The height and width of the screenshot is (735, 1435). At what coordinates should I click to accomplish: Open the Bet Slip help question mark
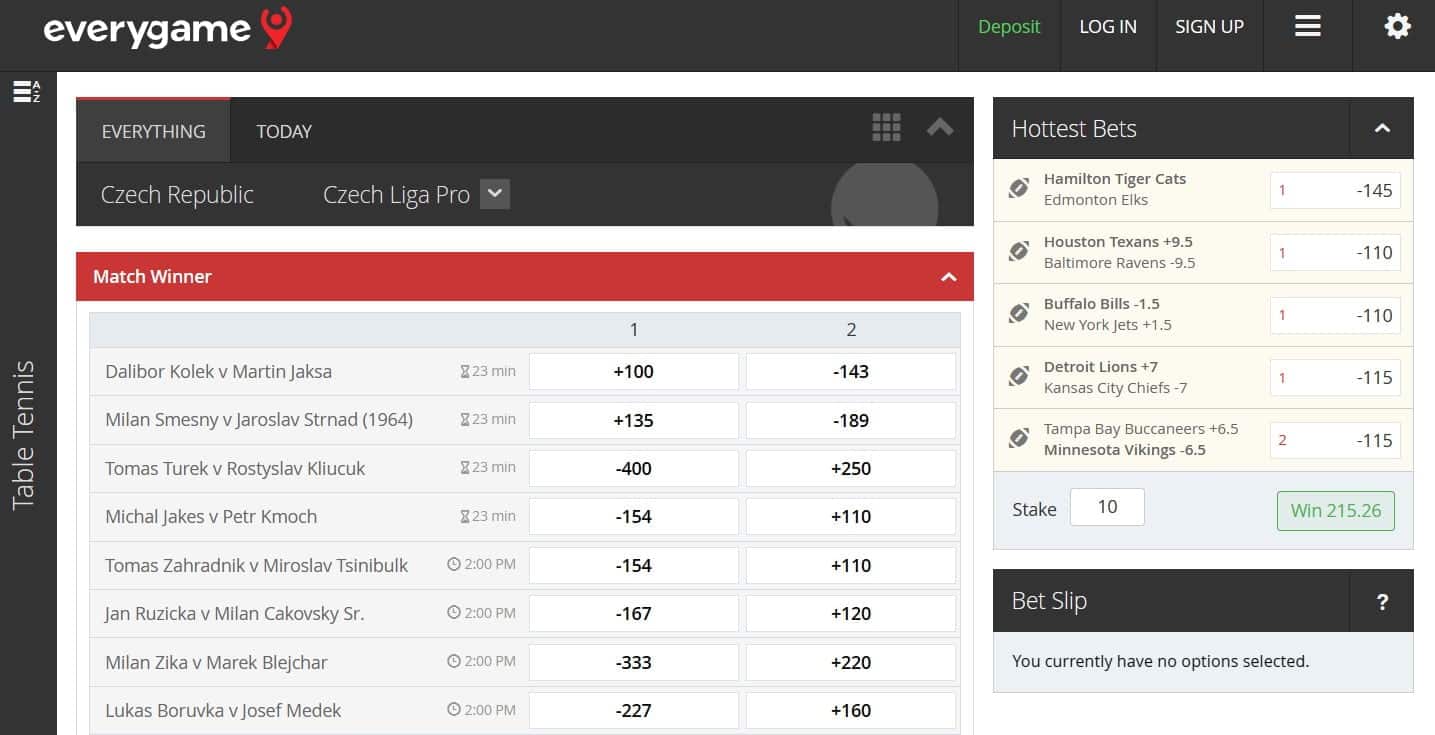(1382, 601)
